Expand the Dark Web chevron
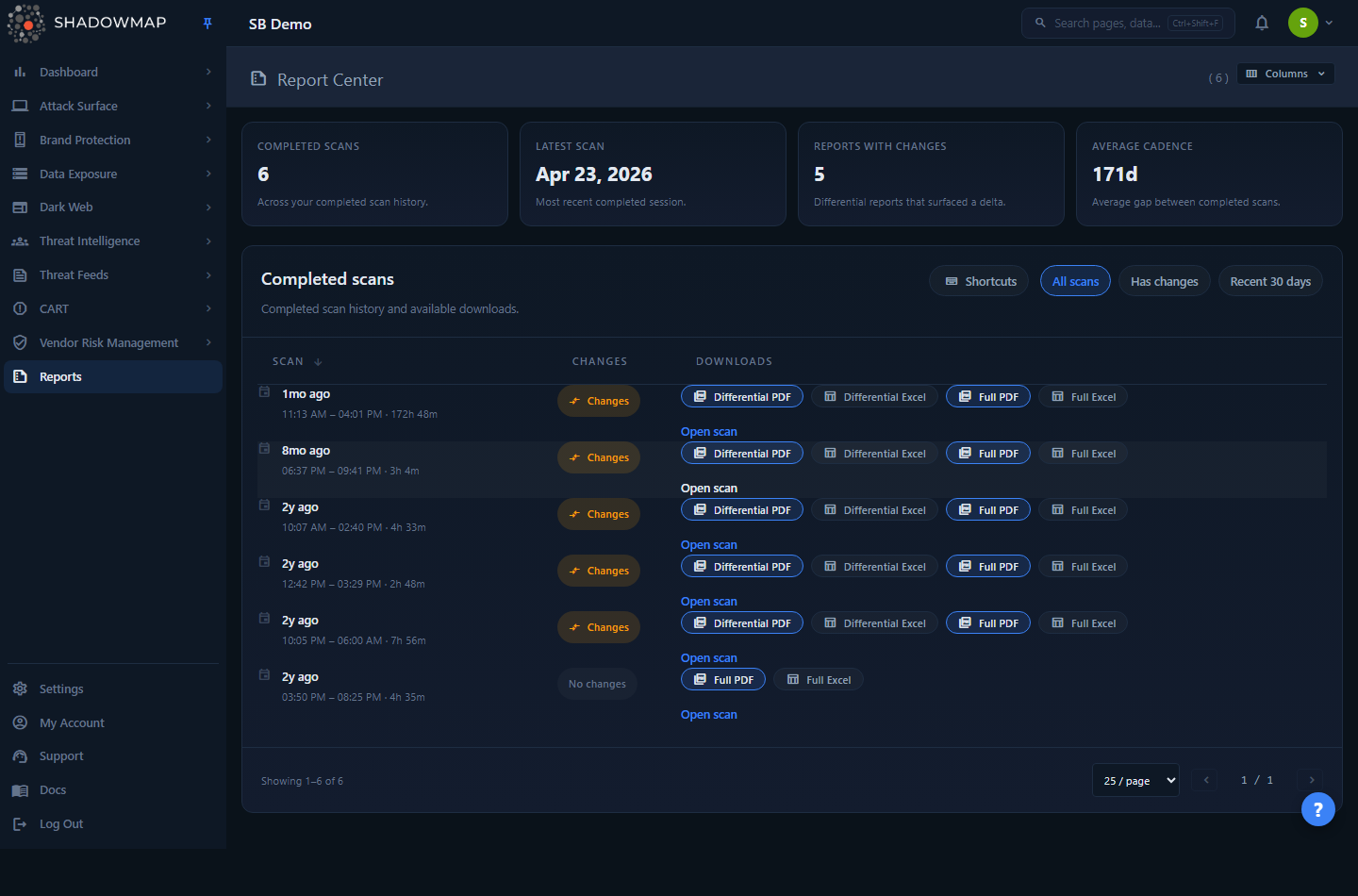The width and height of the screenshot is (1358, 896). click(x=208, y=207)
